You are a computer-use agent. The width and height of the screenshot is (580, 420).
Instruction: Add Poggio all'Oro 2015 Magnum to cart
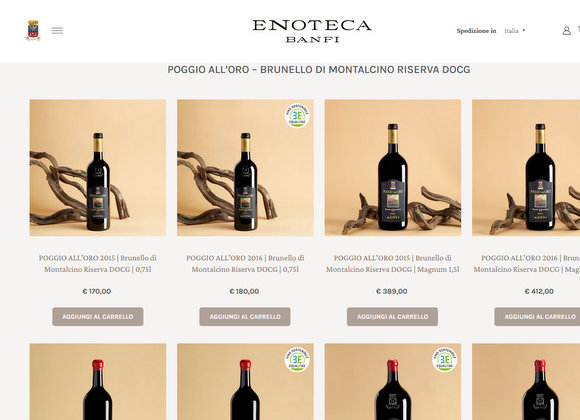pos(392,317)
